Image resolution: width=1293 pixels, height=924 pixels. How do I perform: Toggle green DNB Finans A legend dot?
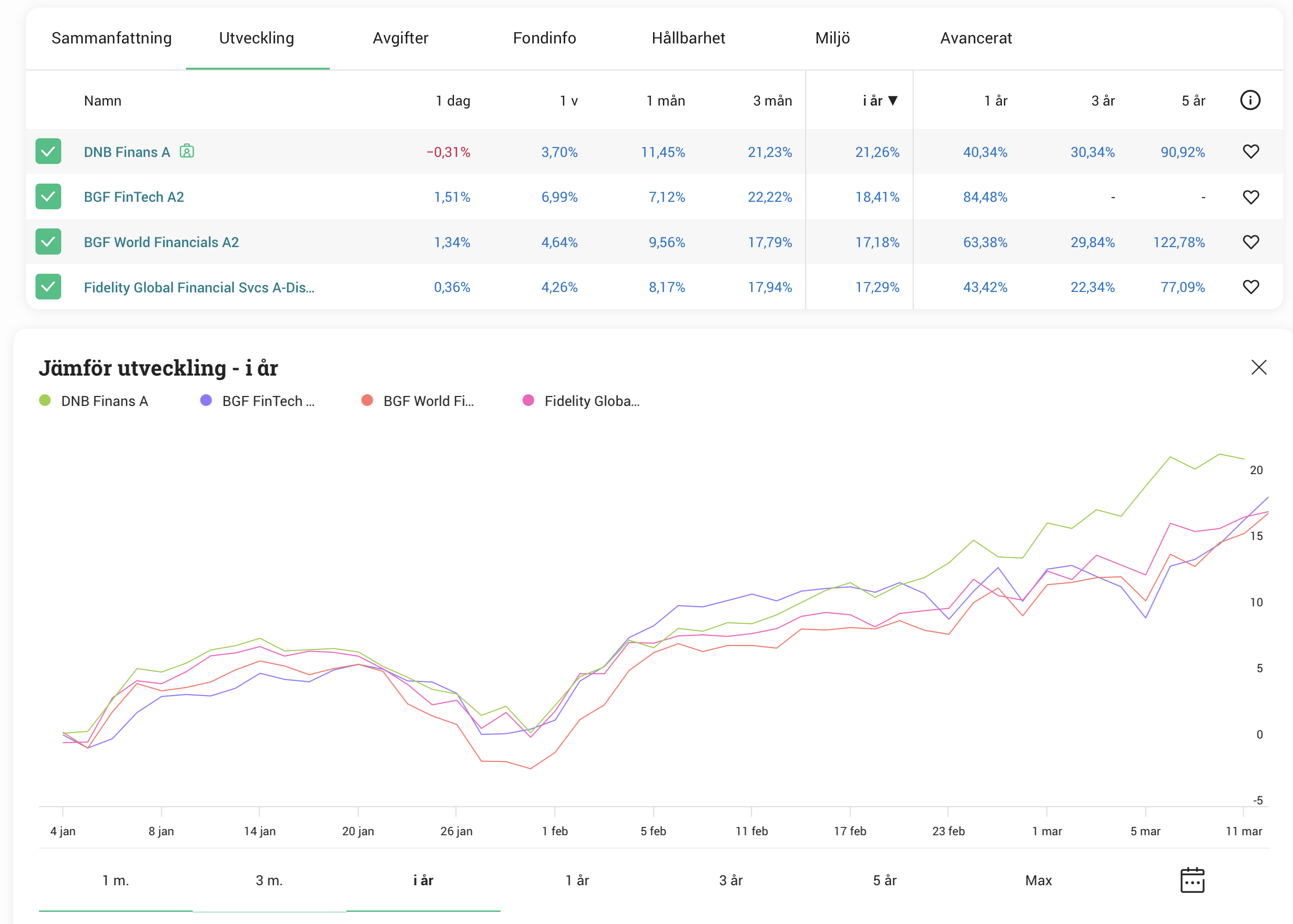pos(45,400)
